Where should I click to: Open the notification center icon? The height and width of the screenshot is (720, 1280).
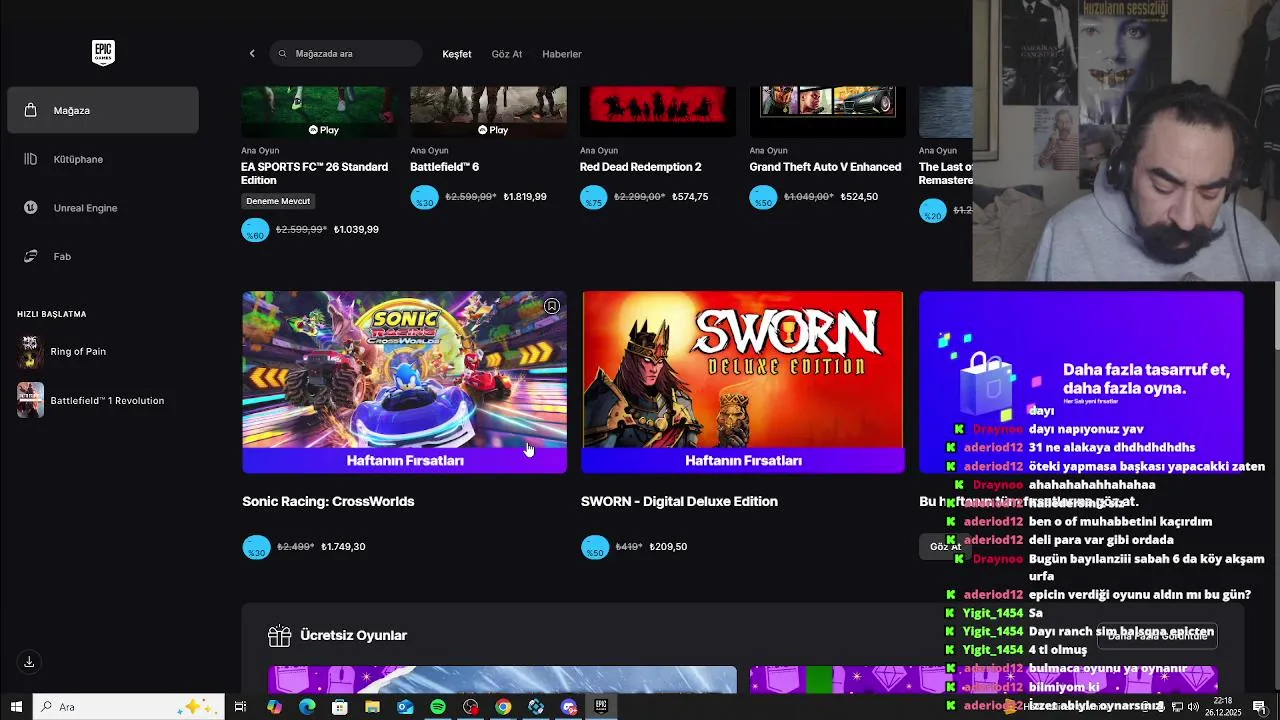(1259, 707)
